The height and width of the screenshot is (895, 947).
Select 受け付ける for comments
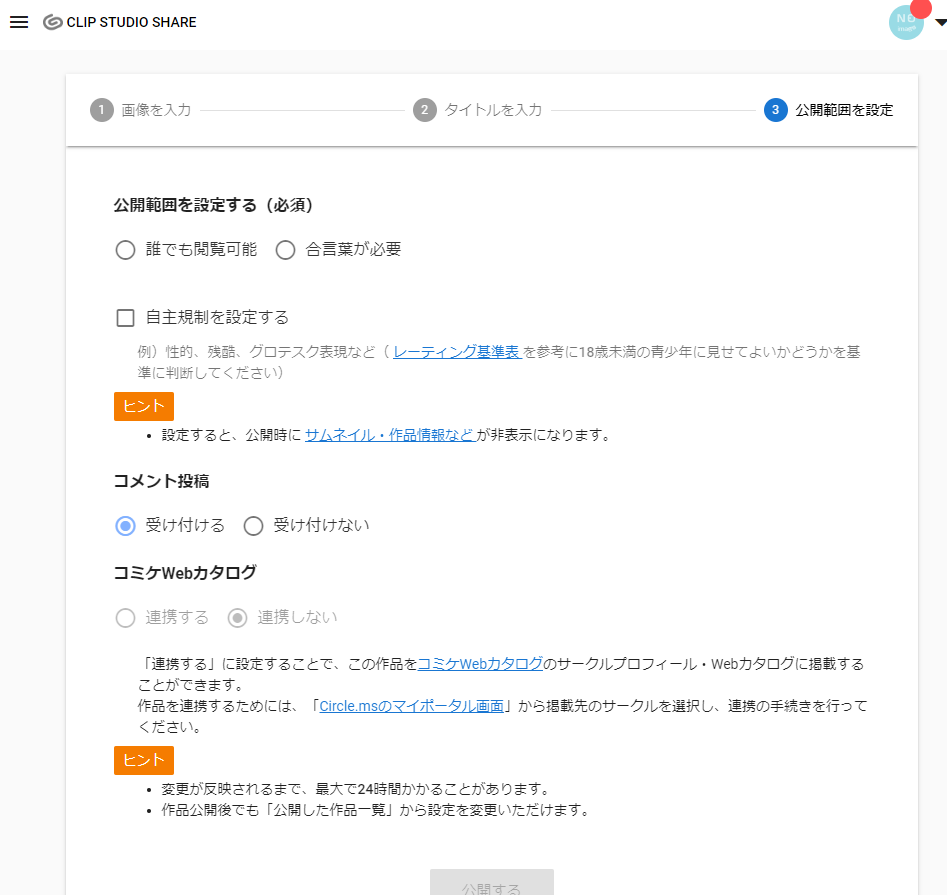[x=126, y=526]
